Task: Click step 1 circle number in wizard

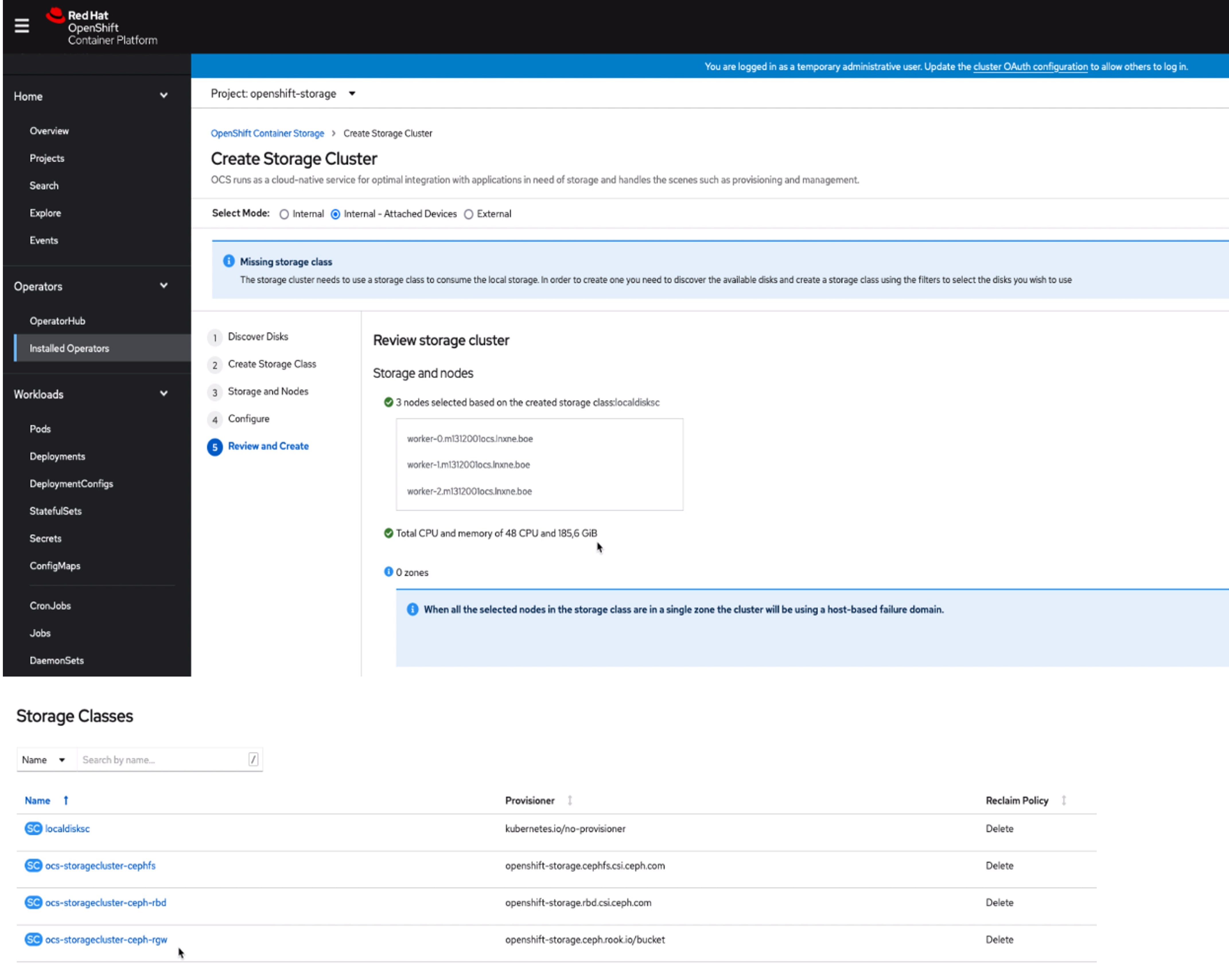Action: 215,337
